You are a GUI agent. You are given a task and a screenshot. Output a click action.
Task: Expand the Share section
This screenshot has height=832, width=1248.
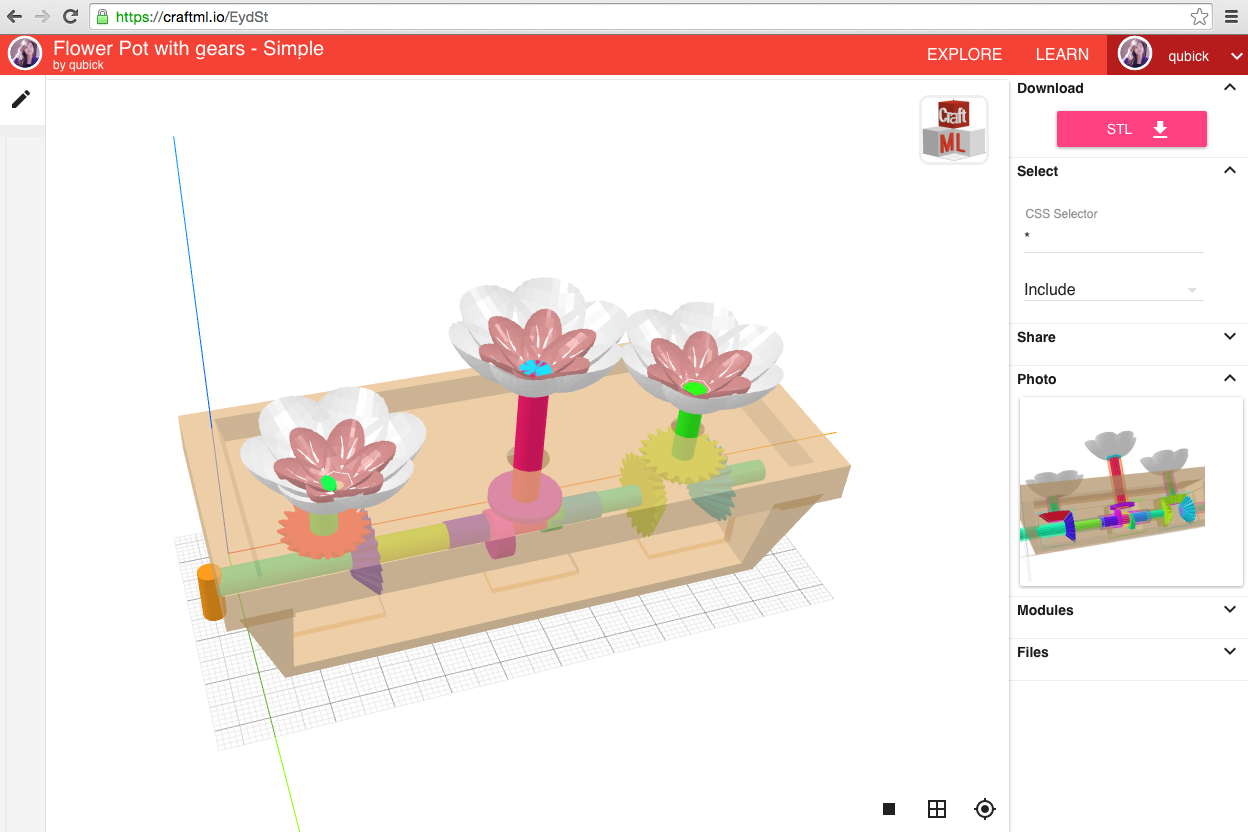tap(1230, 337)
